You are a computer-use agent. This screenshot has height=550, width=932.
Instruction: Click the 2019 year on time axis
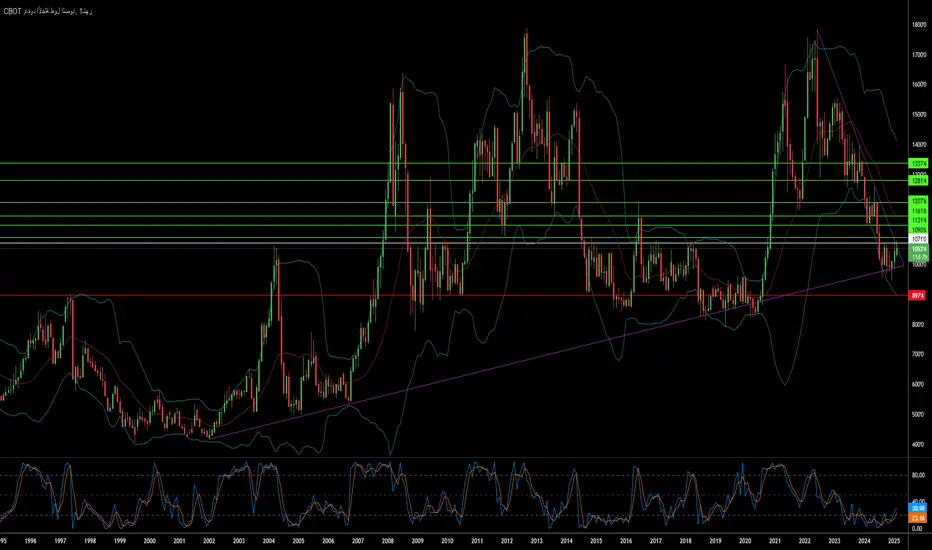pos(715,541)
